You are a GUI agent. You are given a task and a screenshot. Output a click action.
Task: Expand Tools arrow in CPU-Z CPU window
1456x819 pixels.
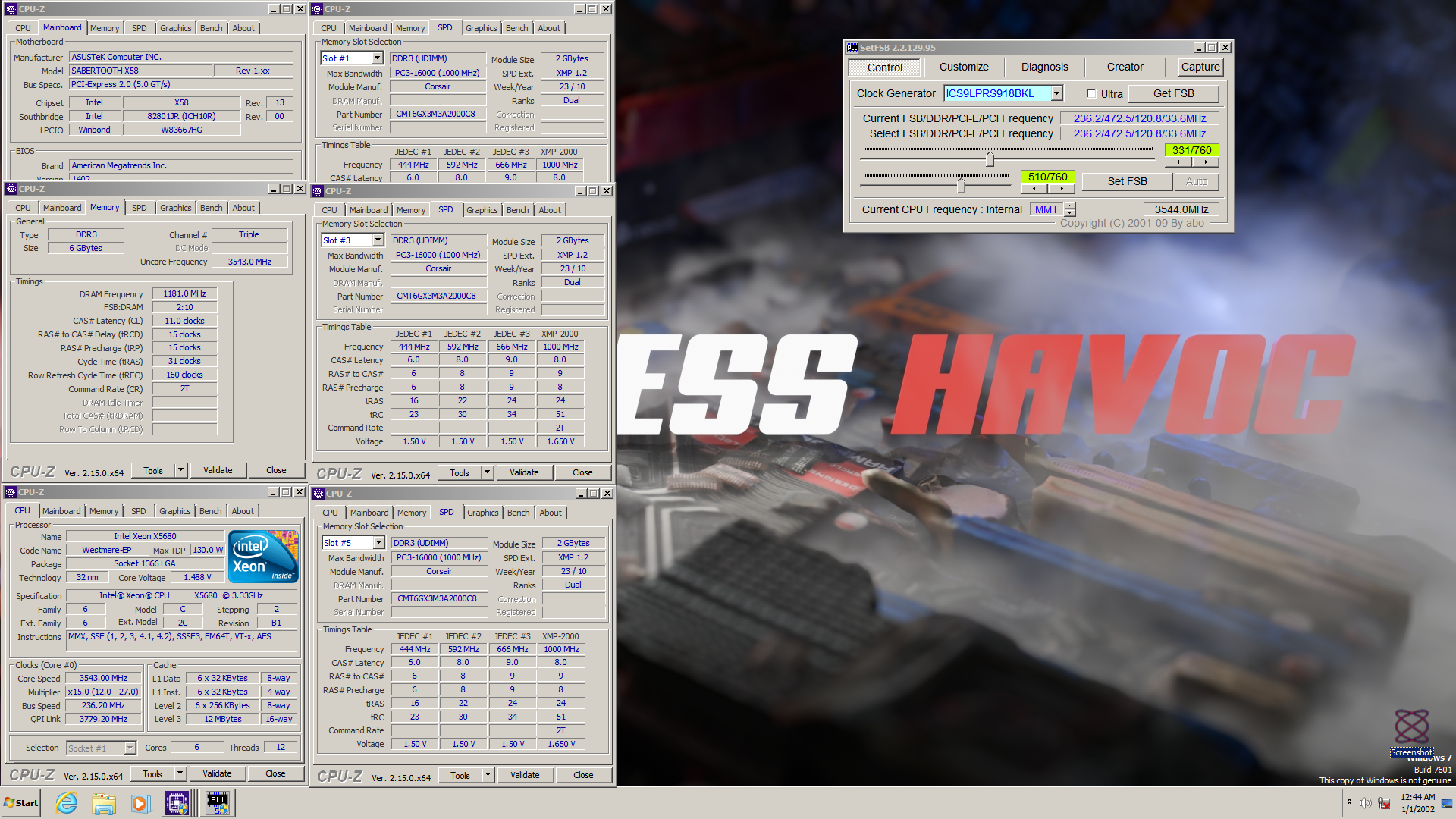coord(180,773)
